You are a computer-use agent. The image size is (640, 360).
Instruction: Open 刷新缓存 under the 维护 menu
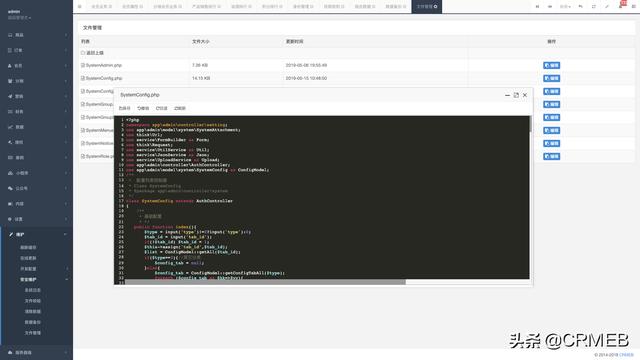coord(28,247)
